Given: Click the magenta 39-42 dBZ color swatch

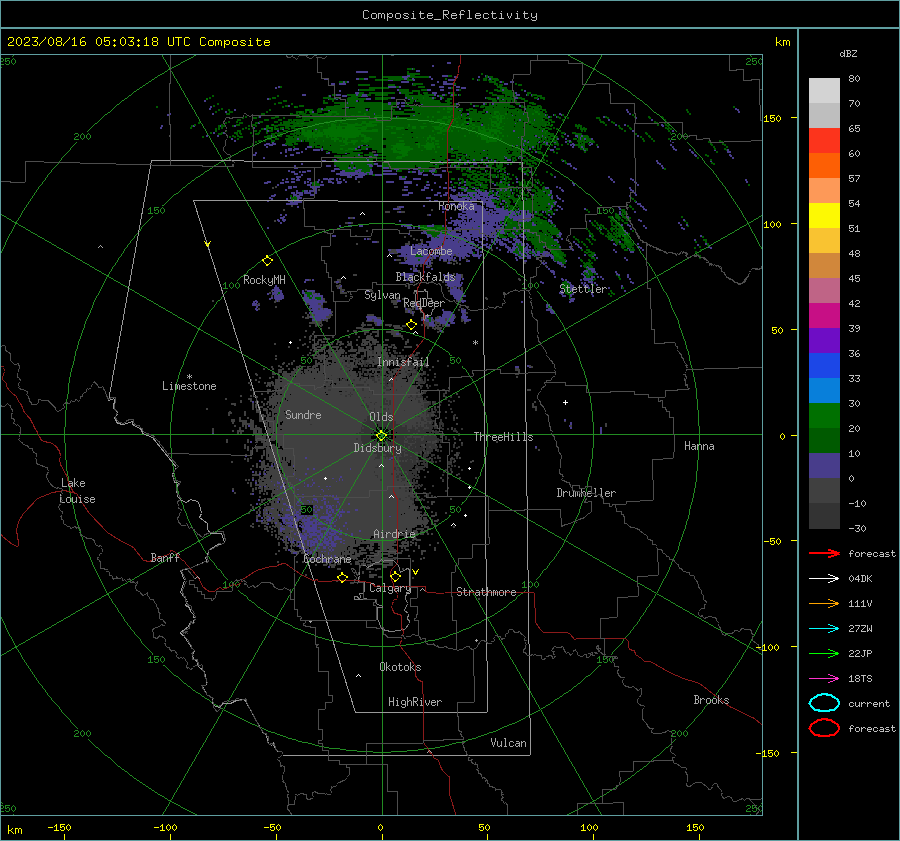Looking at the screenshot, I should 824,316.
